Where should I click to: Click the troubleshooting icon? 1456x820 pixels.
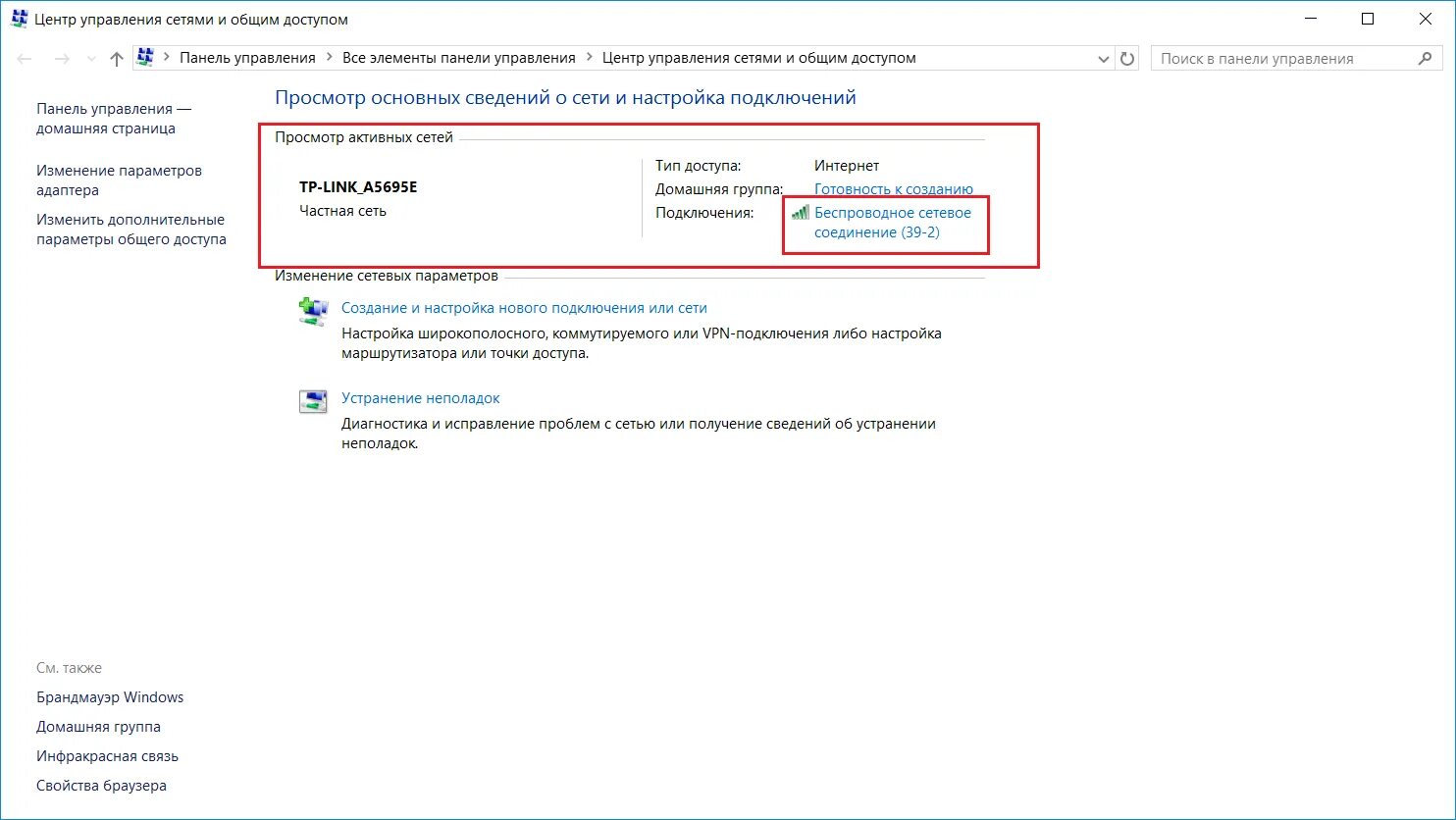coord(312,402)
